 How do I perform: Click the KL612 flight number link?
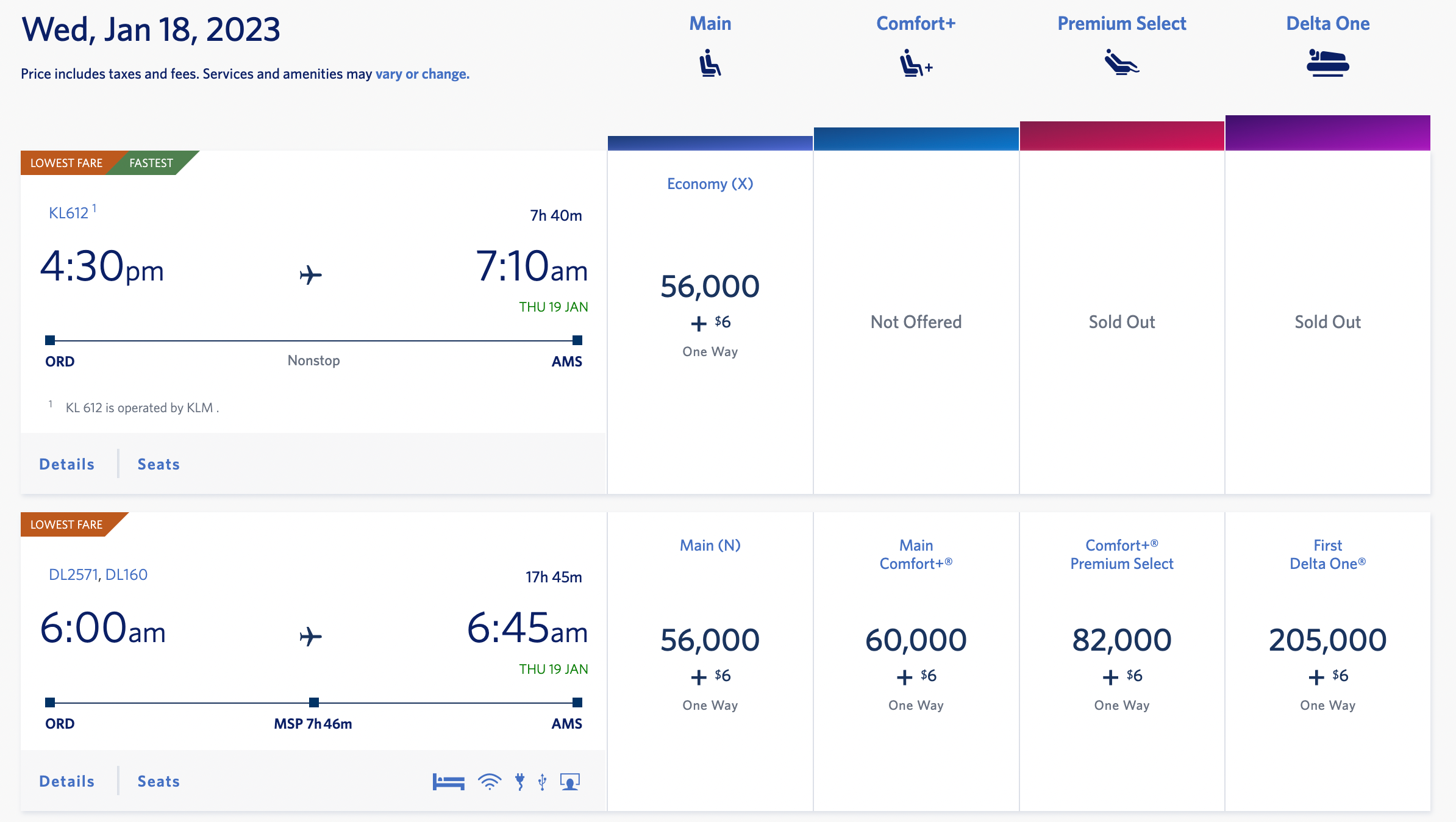69,213
